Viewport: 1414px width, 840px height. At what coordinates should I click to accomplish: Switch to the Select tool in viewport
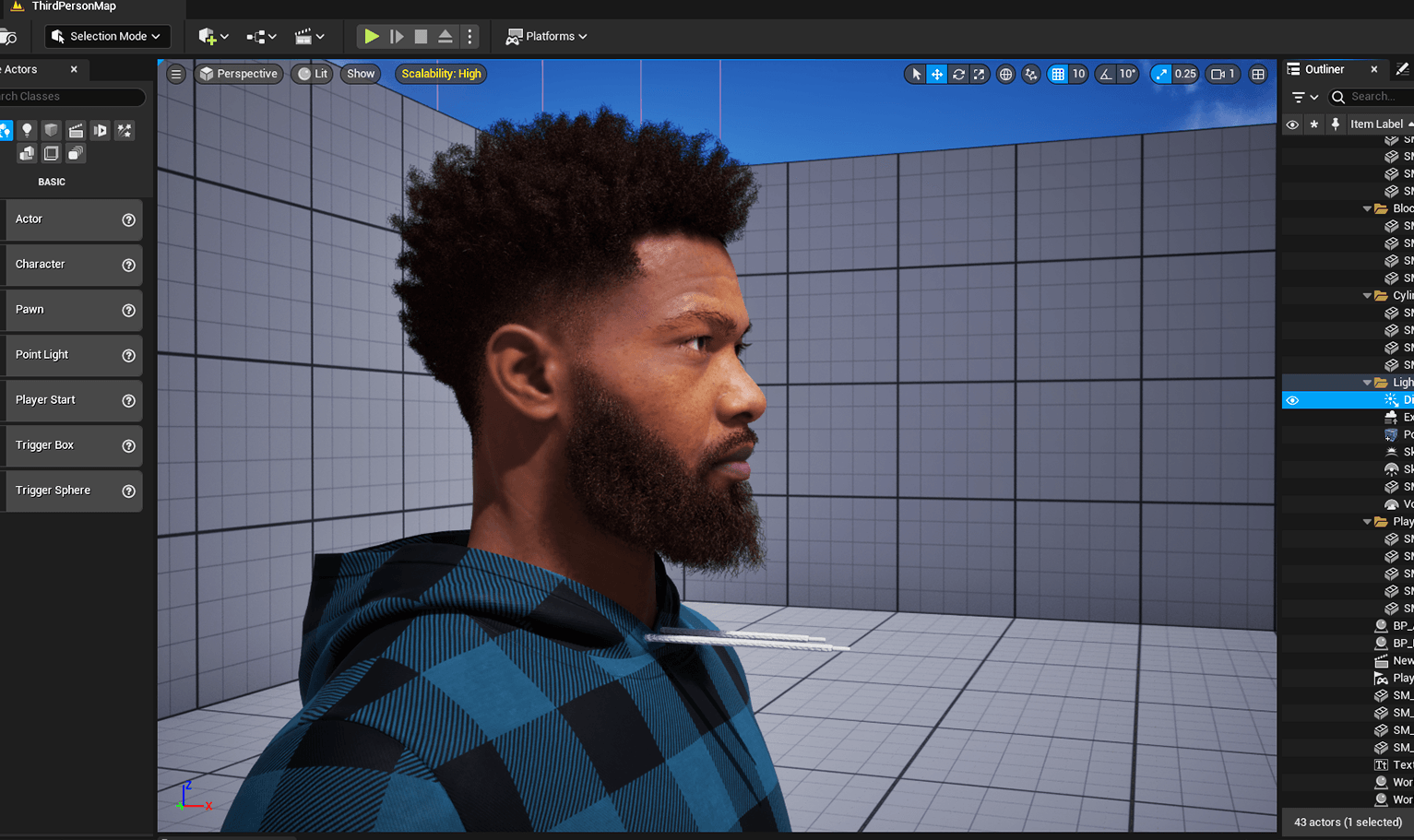915,74
